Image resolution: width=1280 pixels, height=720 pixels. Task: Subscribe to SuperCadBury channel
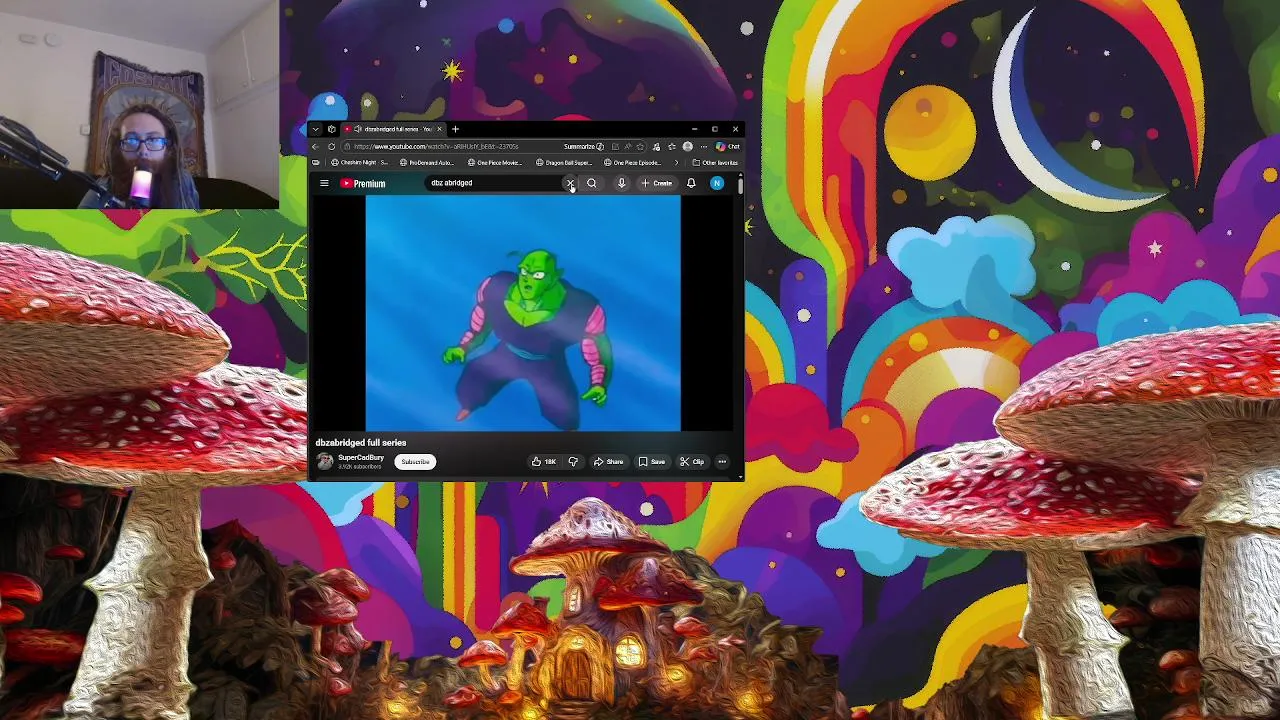point(415,462)
